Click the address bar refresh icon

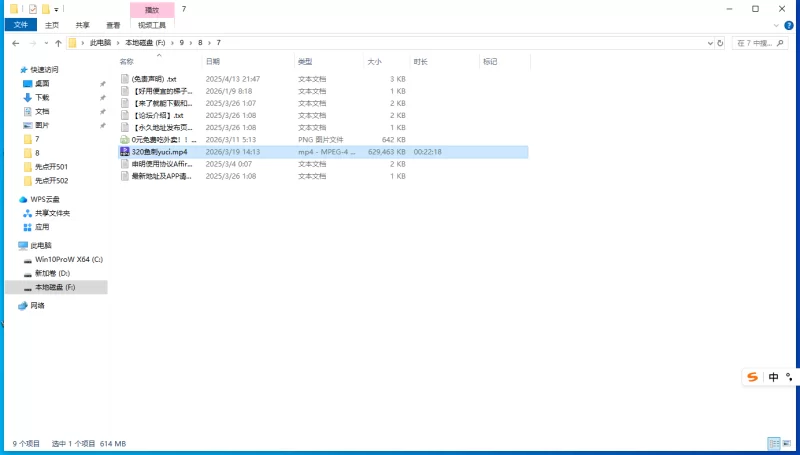coord(722,43)
